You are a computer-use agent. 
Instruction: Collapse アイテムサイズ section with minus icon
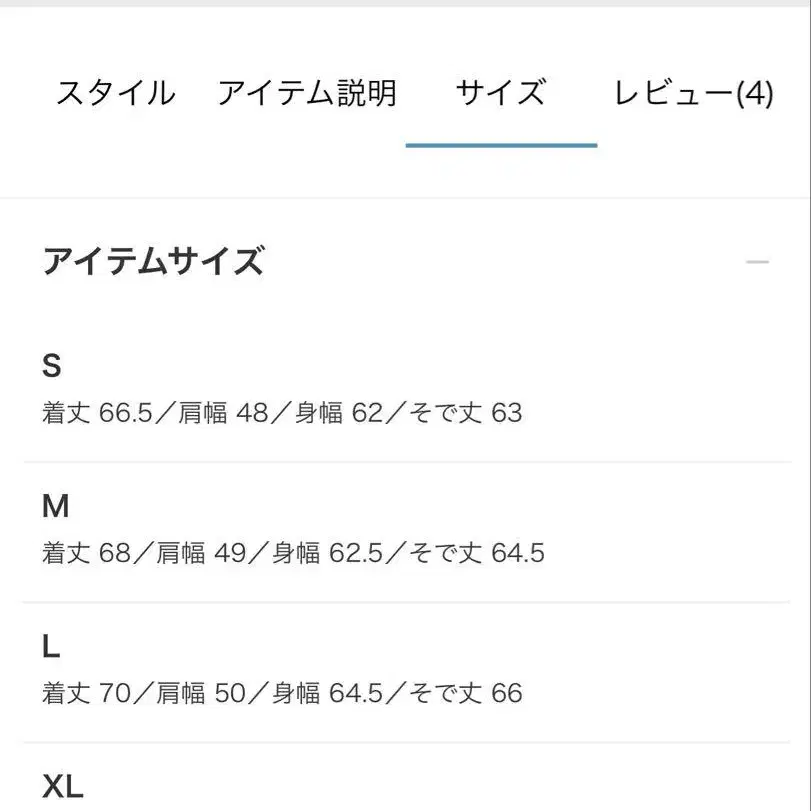coord(757,262)
